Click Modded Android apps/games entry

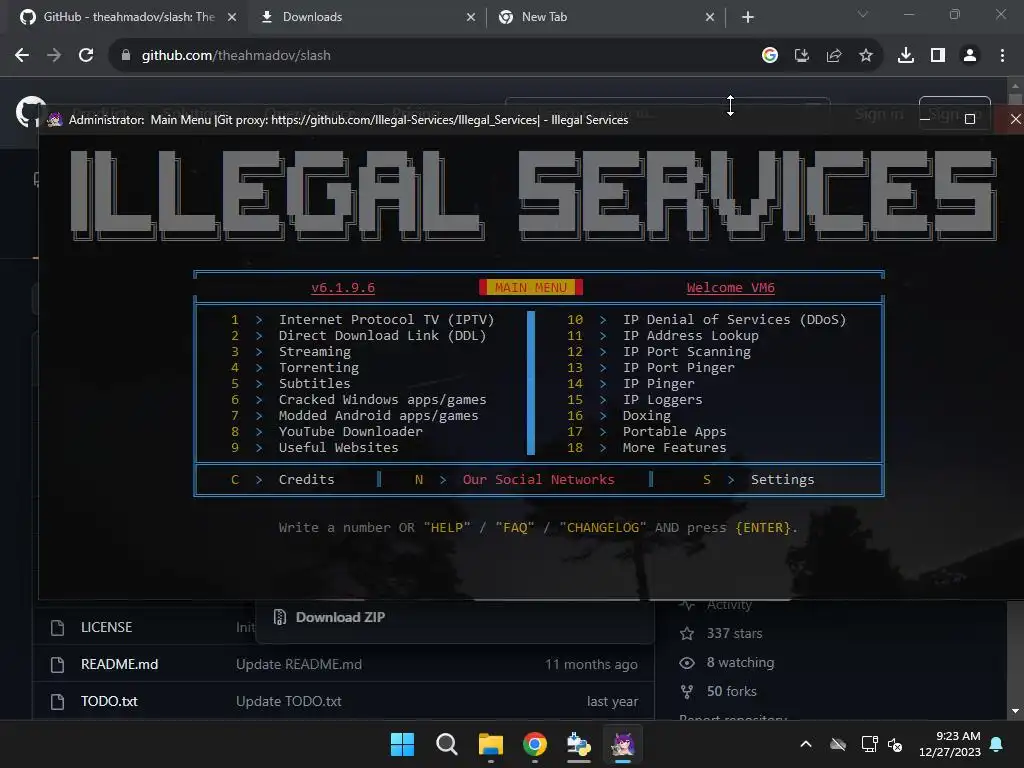coord(379,415)
